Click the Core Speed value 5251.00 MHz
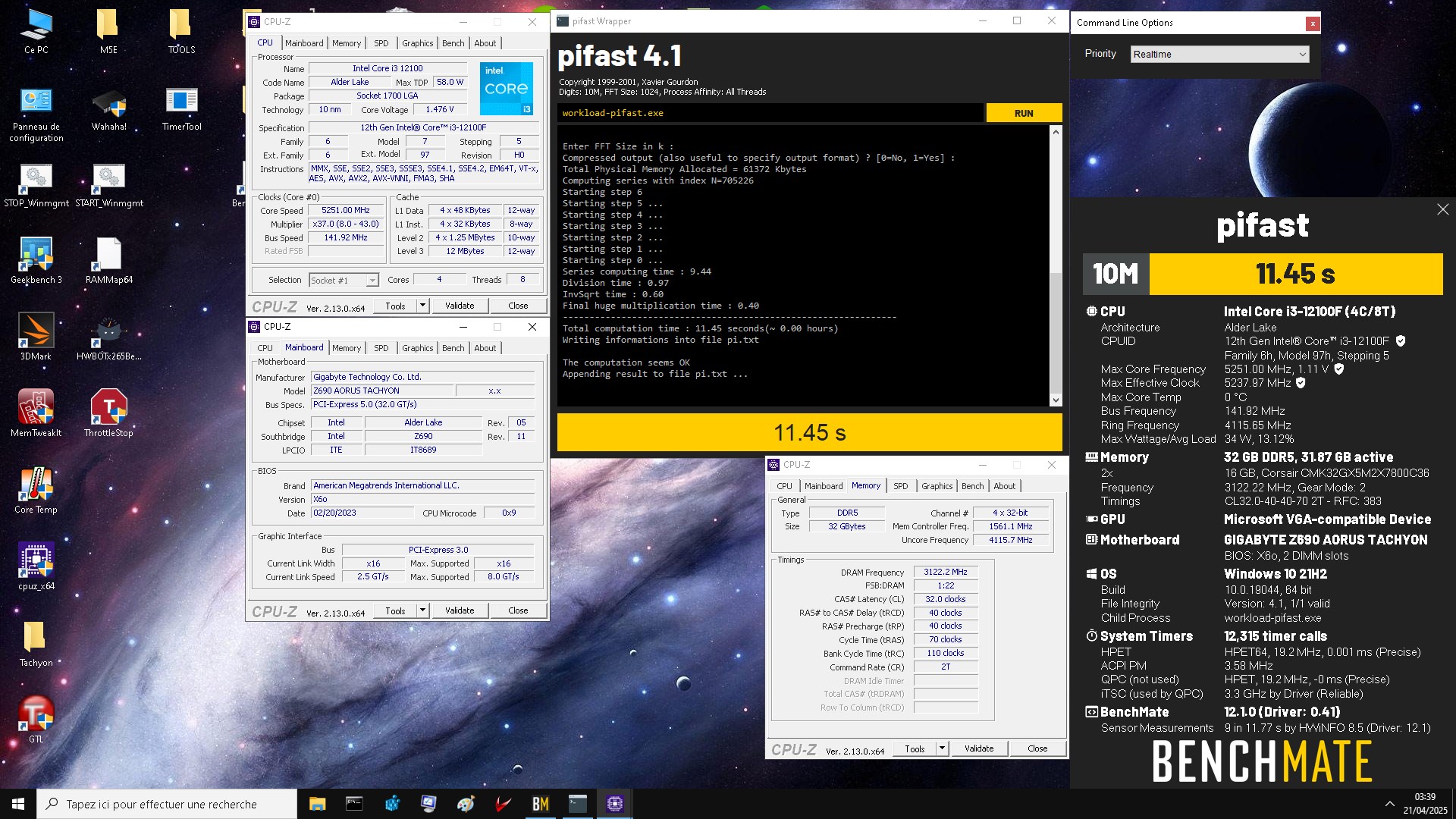1456x819 pixels. (345, 211)
